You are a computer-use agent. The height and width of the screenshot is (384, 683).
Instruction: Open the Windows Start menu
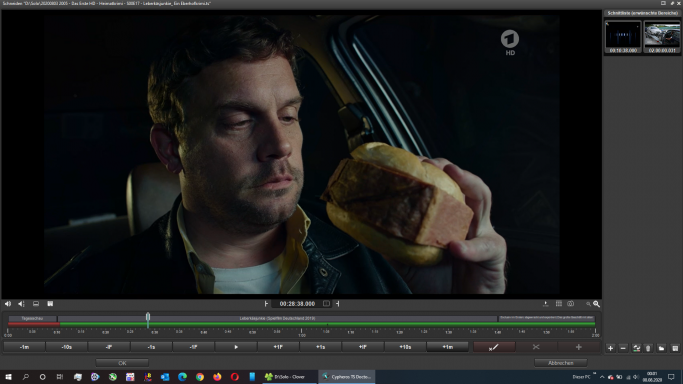8,377
